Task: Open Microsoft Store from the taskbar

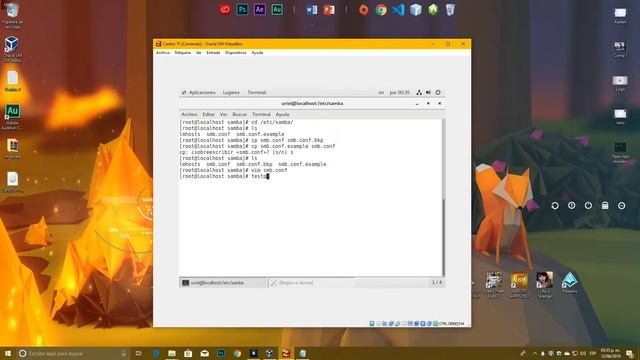Action: pyautogui.click(x=188, y=353)
